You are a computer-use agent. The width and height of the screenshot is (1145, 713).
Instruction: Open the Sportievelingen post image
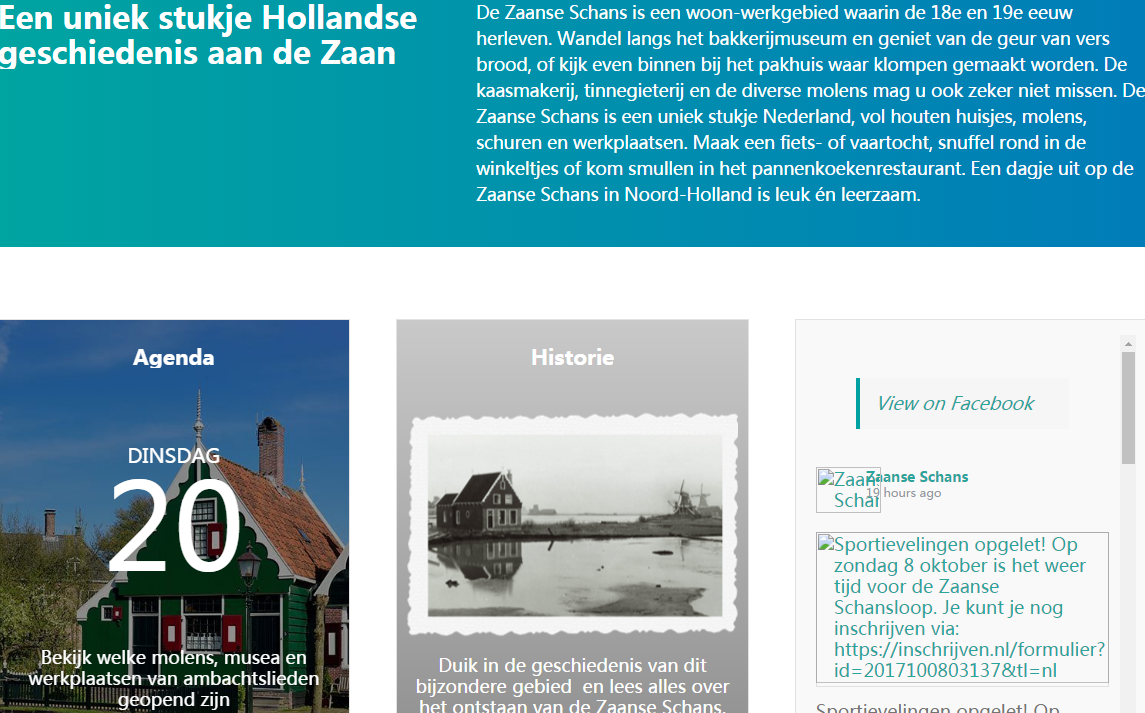(962, 608)
